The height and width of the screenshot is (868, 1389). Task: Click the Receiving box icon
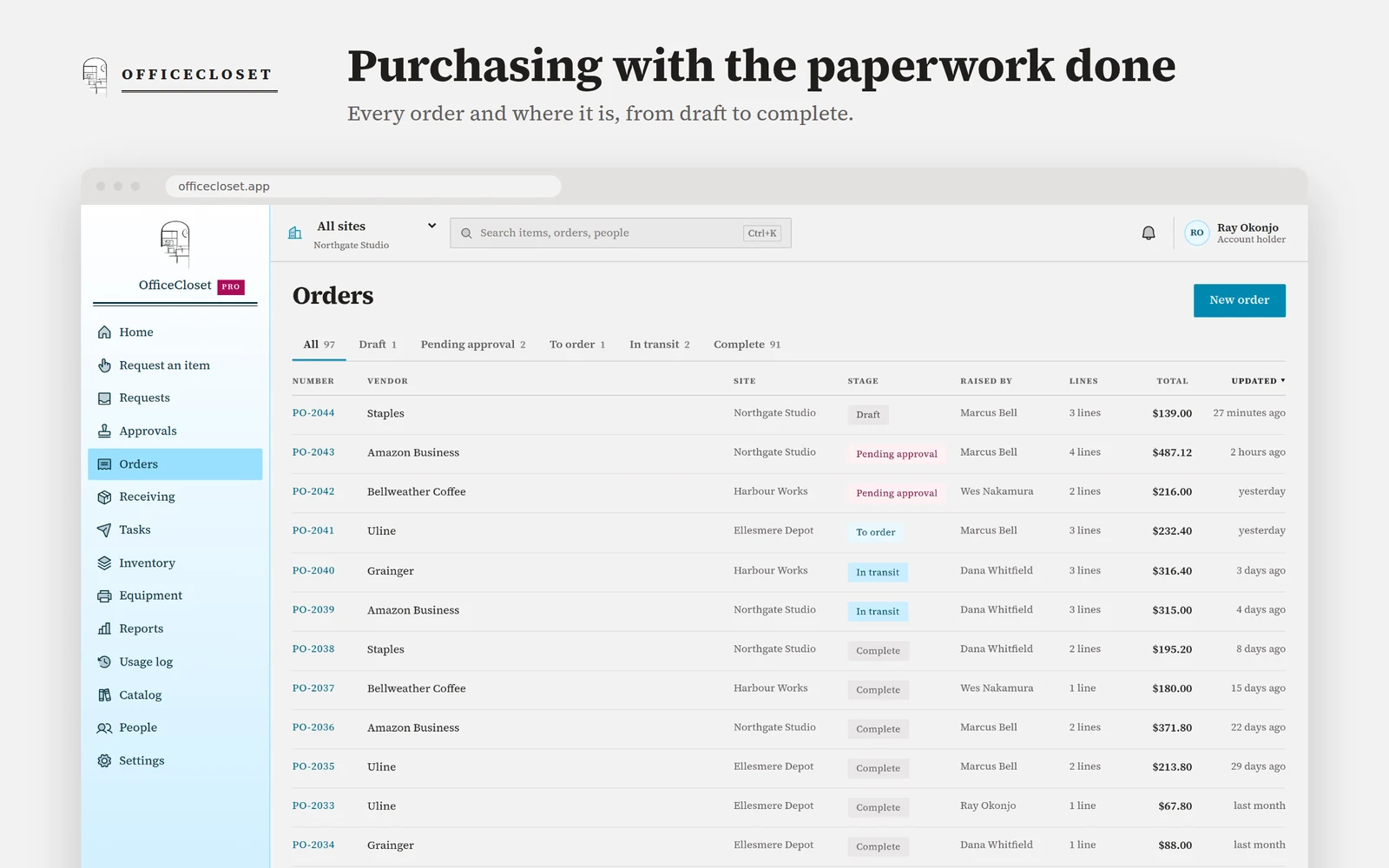(x=104, y=497)
